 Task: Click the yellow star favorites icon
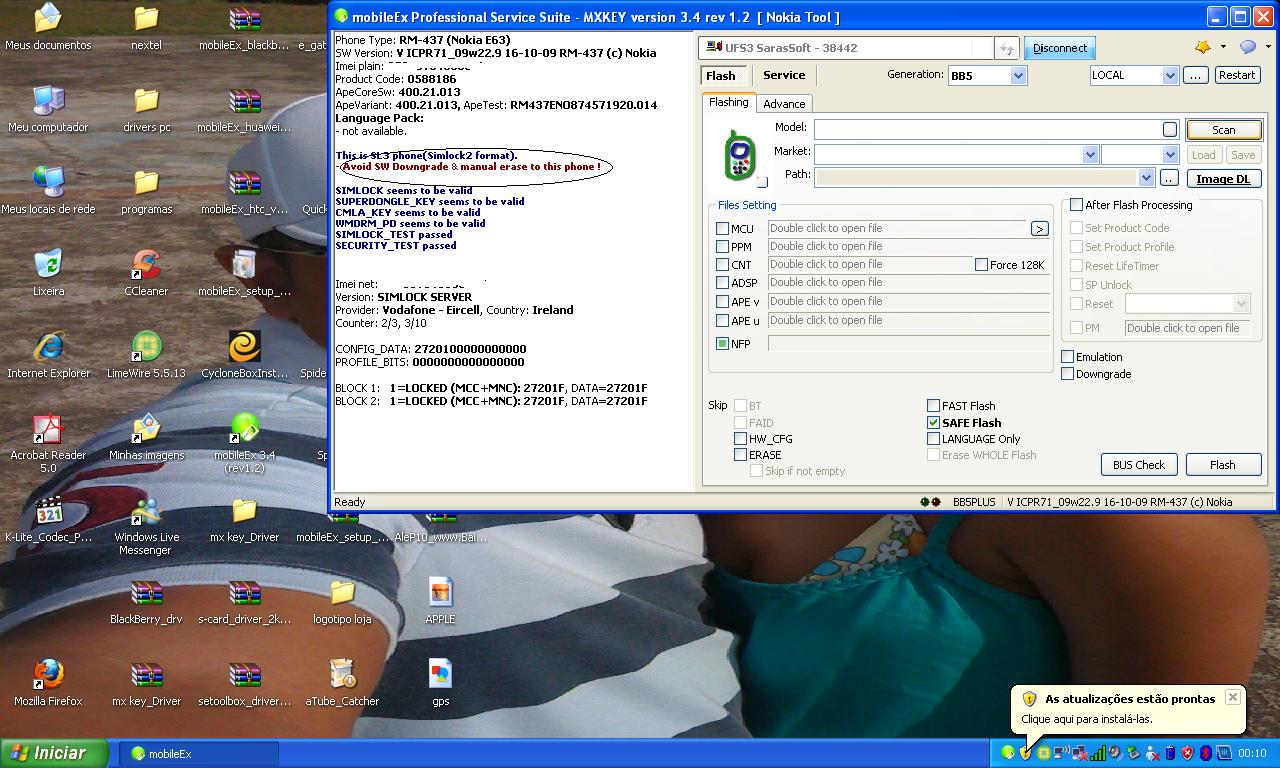(1203, 47)
